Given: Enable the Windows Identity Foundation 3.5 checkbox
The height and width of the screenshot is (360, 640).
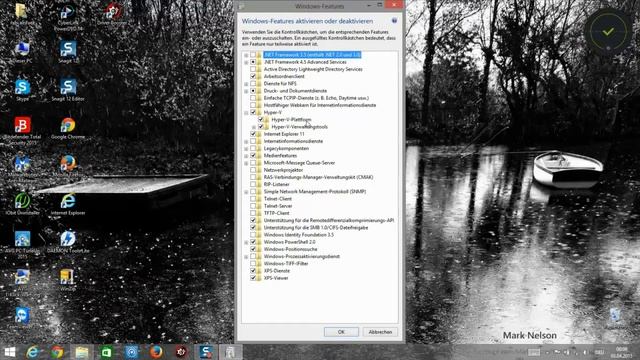Looking at the screenshot, I should pyautogui.click(x=253, y=235).
